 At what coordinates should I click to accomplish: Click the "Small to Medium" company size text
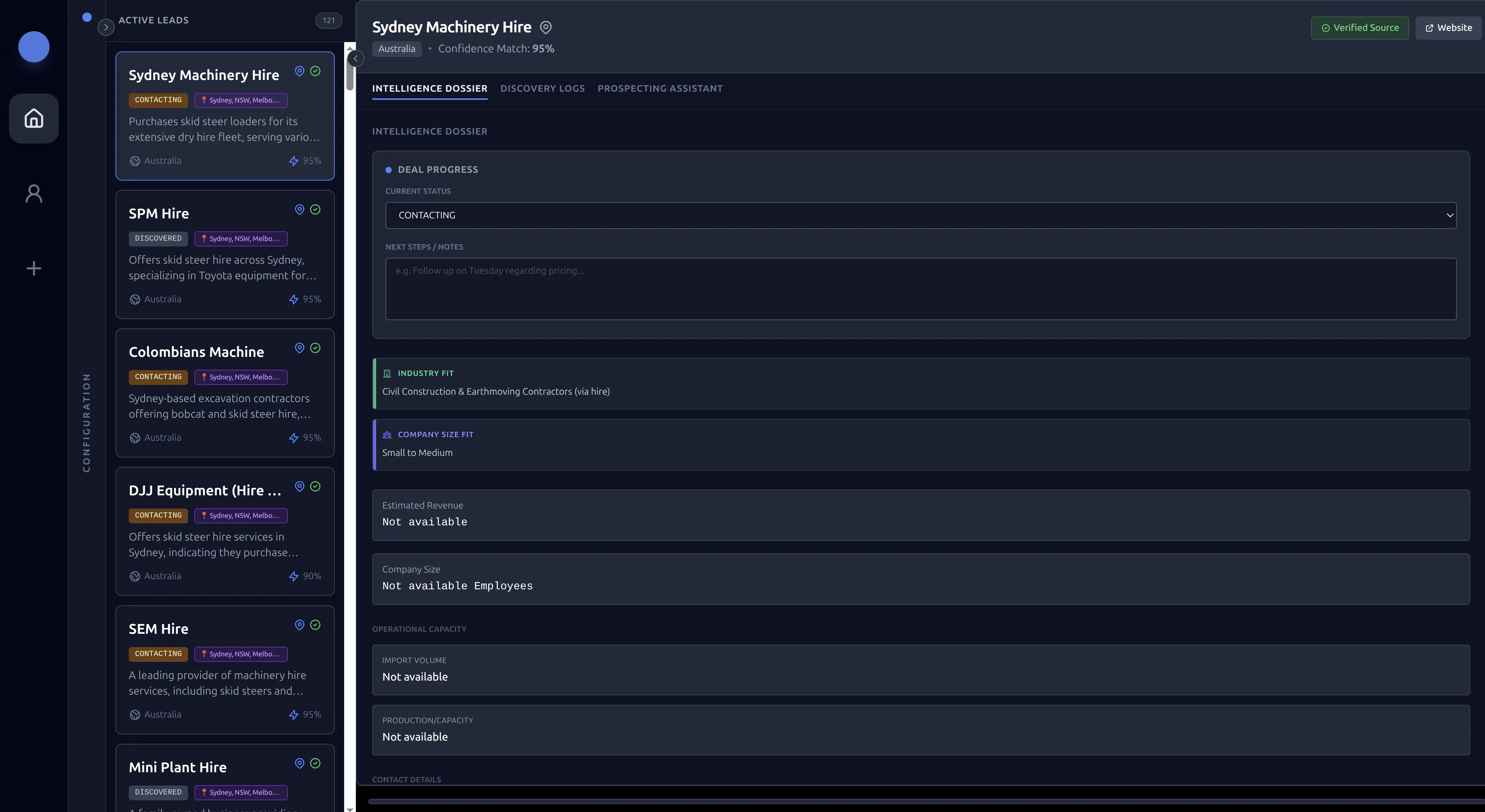click(417, 452)
